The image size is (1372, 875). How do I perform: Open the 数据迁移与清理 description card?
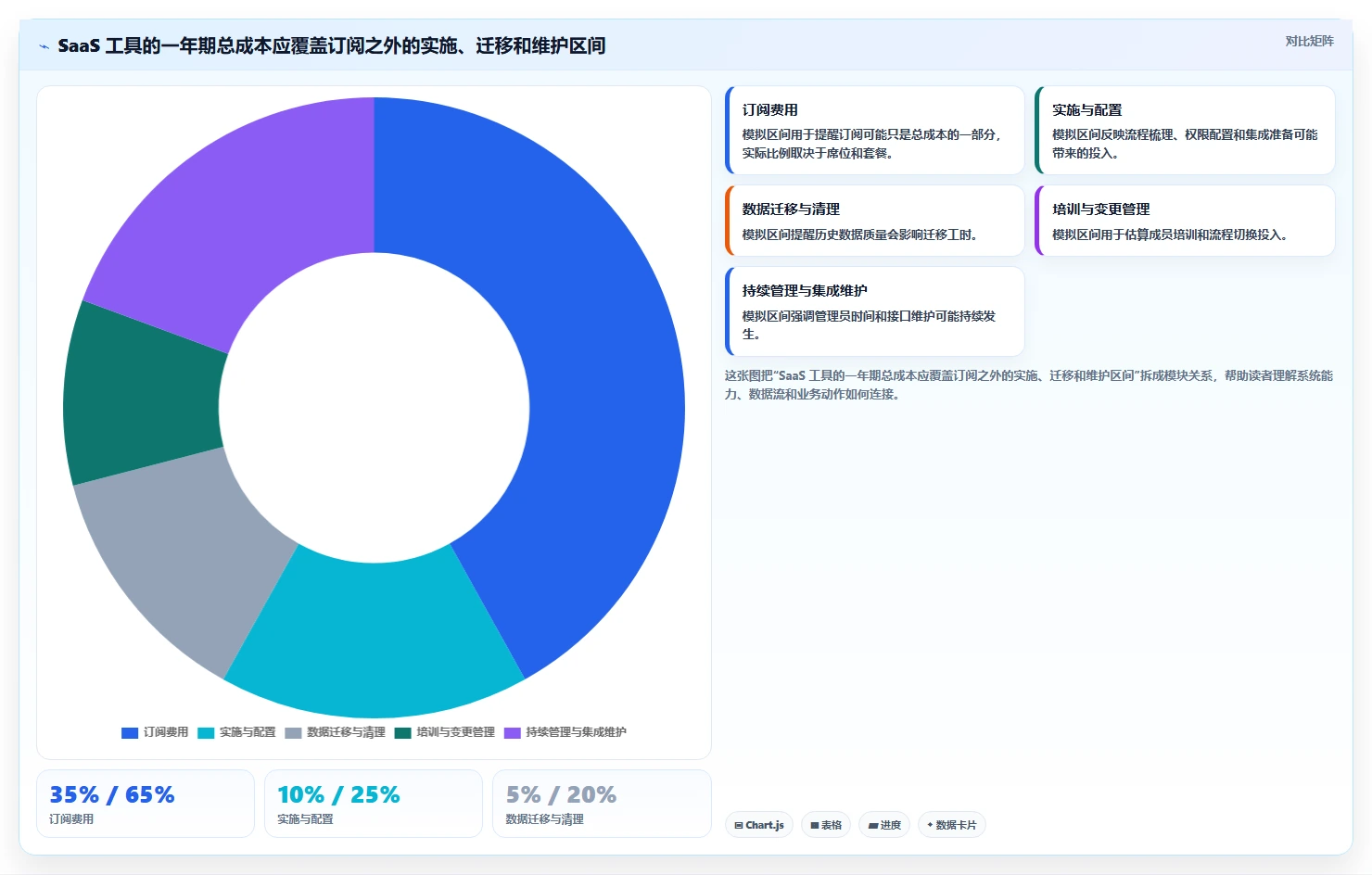(x=874, y=221)
